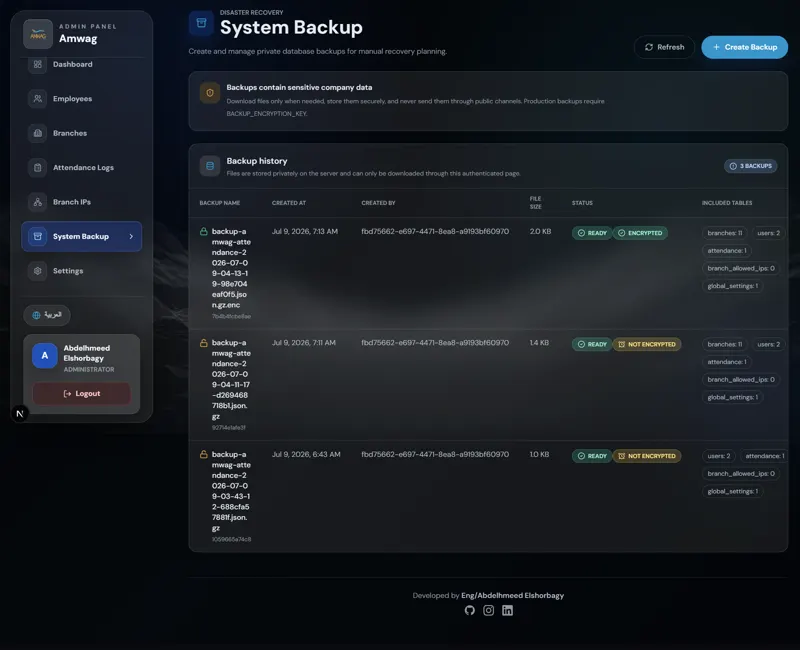Click the ENCRYPTED status badge

tap(640, 233)
